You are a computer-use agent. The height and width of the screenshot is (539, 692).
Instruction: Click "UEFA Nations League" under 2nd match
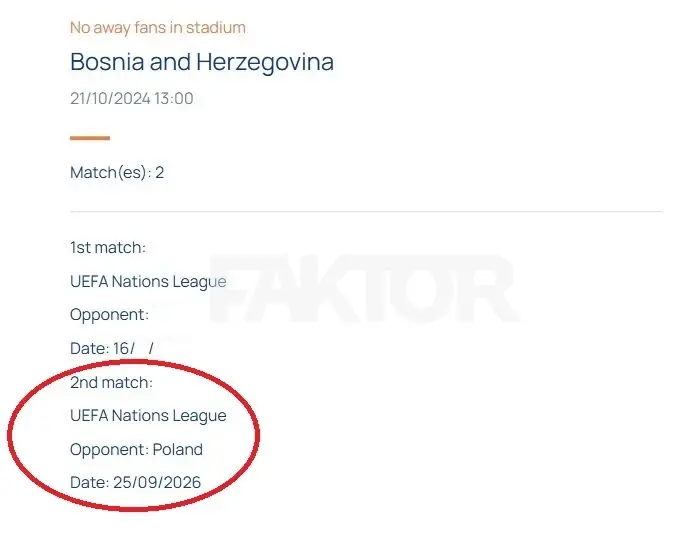click(x=148, y=416)
